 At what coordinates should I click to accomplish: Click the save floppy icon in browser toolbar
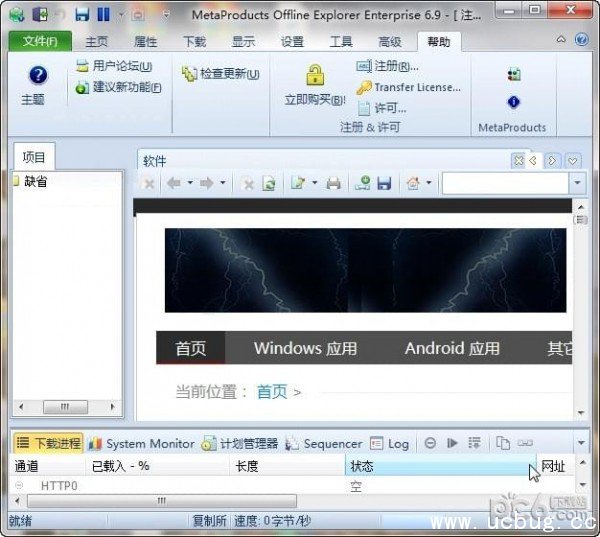pyautogui.click(x=383, y=184)
